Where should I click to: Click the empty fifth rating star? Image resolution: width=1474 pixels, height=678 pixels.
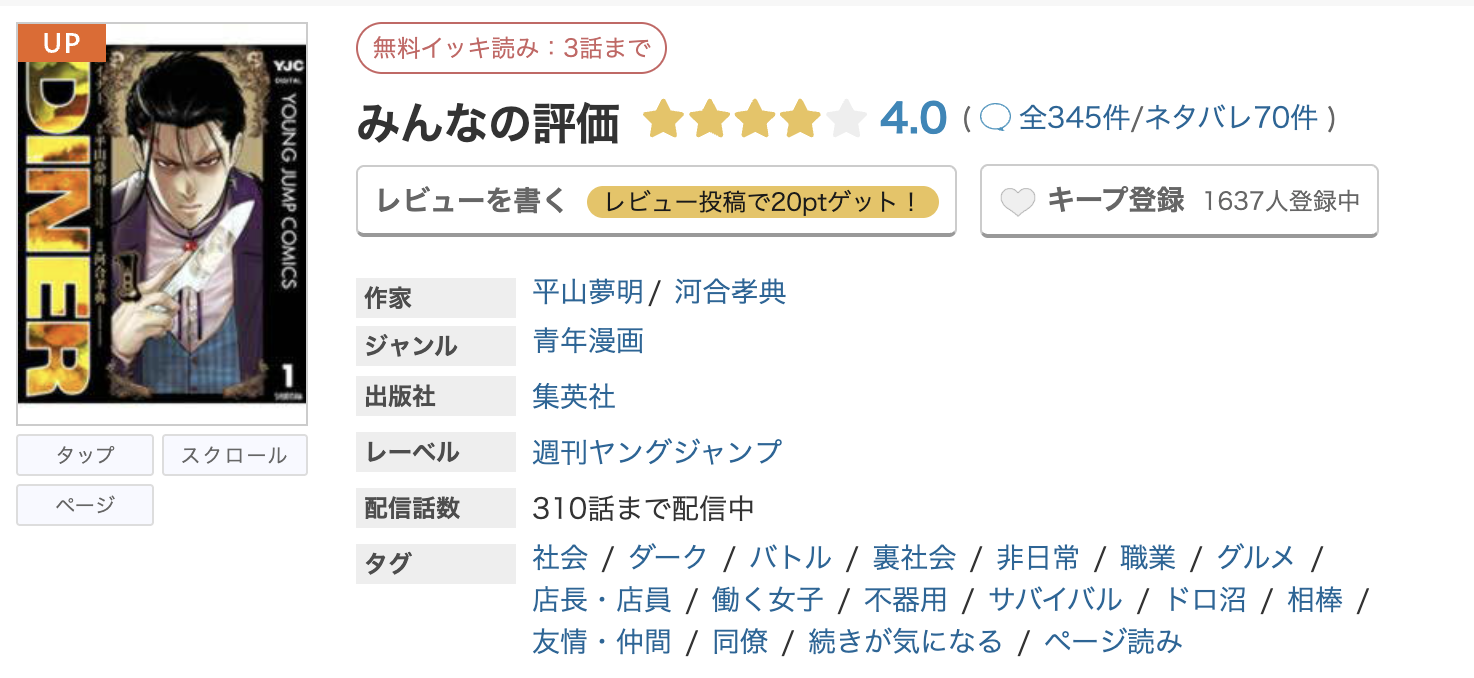click(x=845, y=118)
